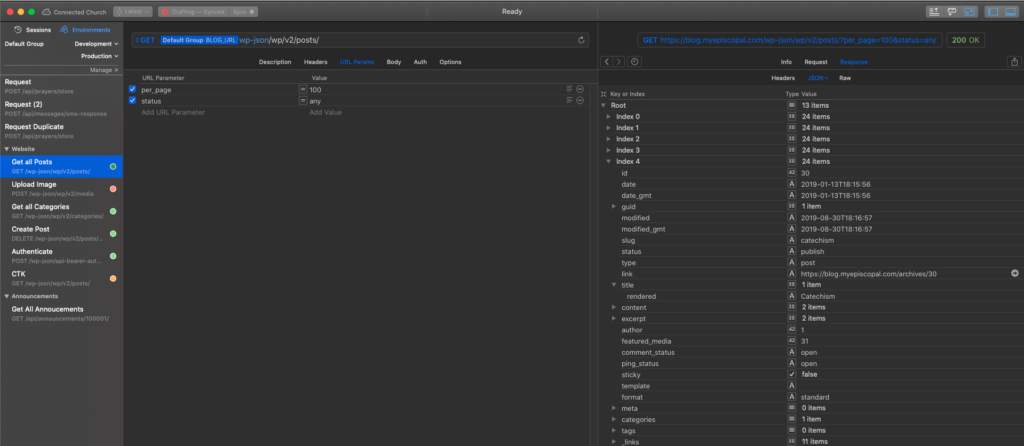Click the equals icon next to value 100
Image resolution: width=1024 pixels, height=446 pixels.
(303, 89)
